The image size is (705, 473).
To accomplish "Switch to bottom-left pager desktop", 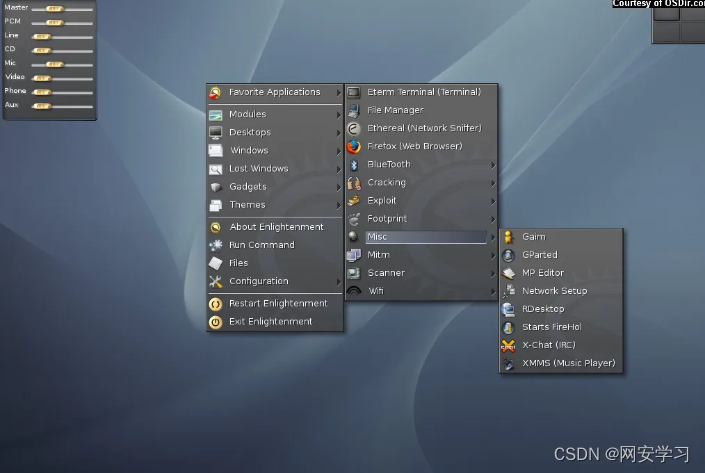I will (666, 32).
